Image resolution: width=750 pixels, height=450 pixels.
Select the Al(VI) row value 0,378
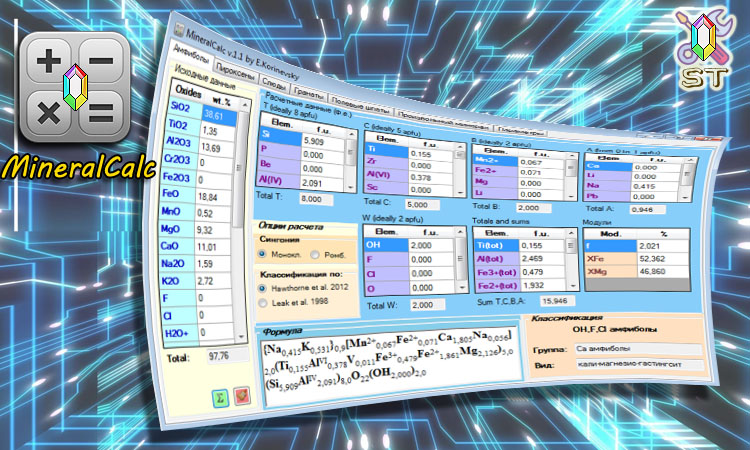coord(431,177)
